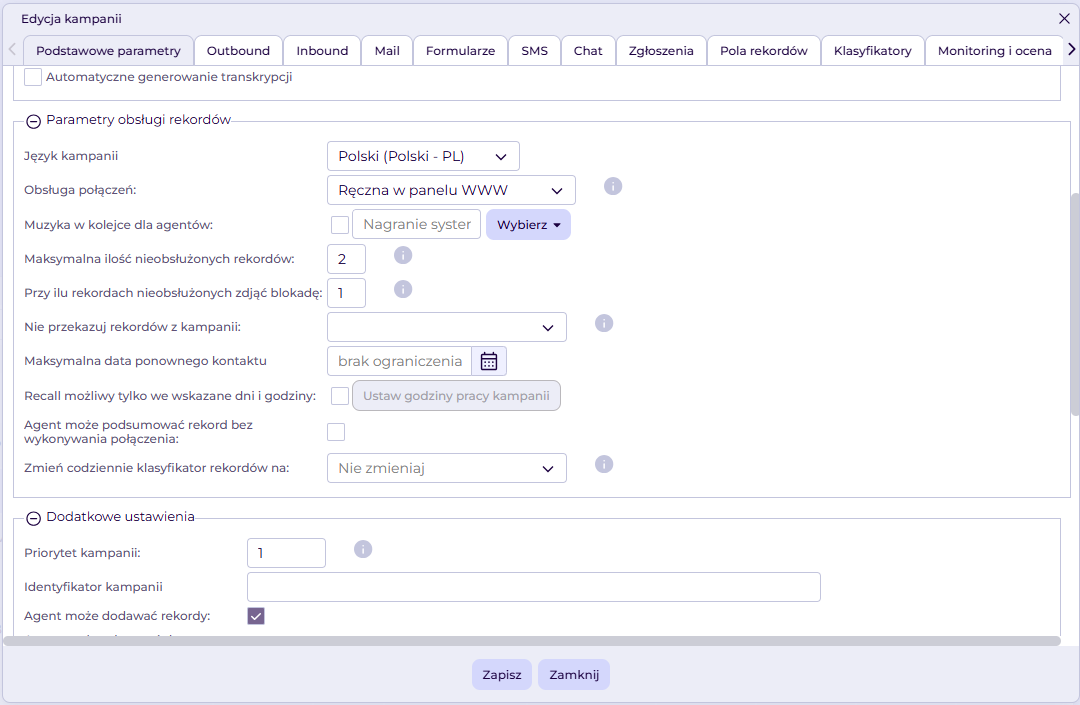
Task: Show info for Priorytet kampanii
Action: pos(363,549)
